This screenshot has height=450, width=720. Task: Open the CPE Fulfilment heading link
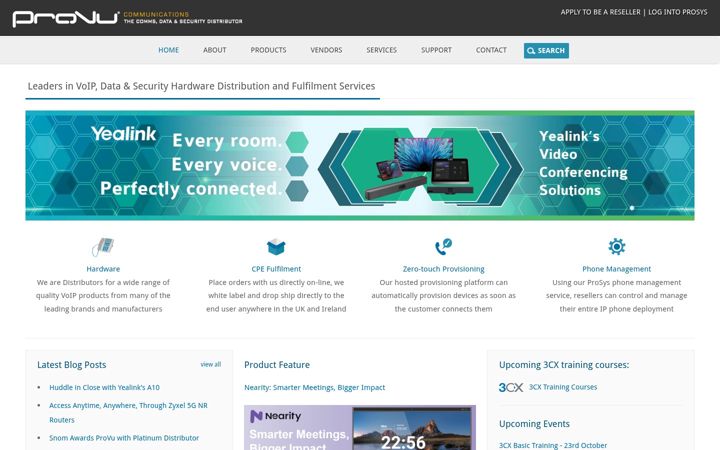tap(276, 269)
